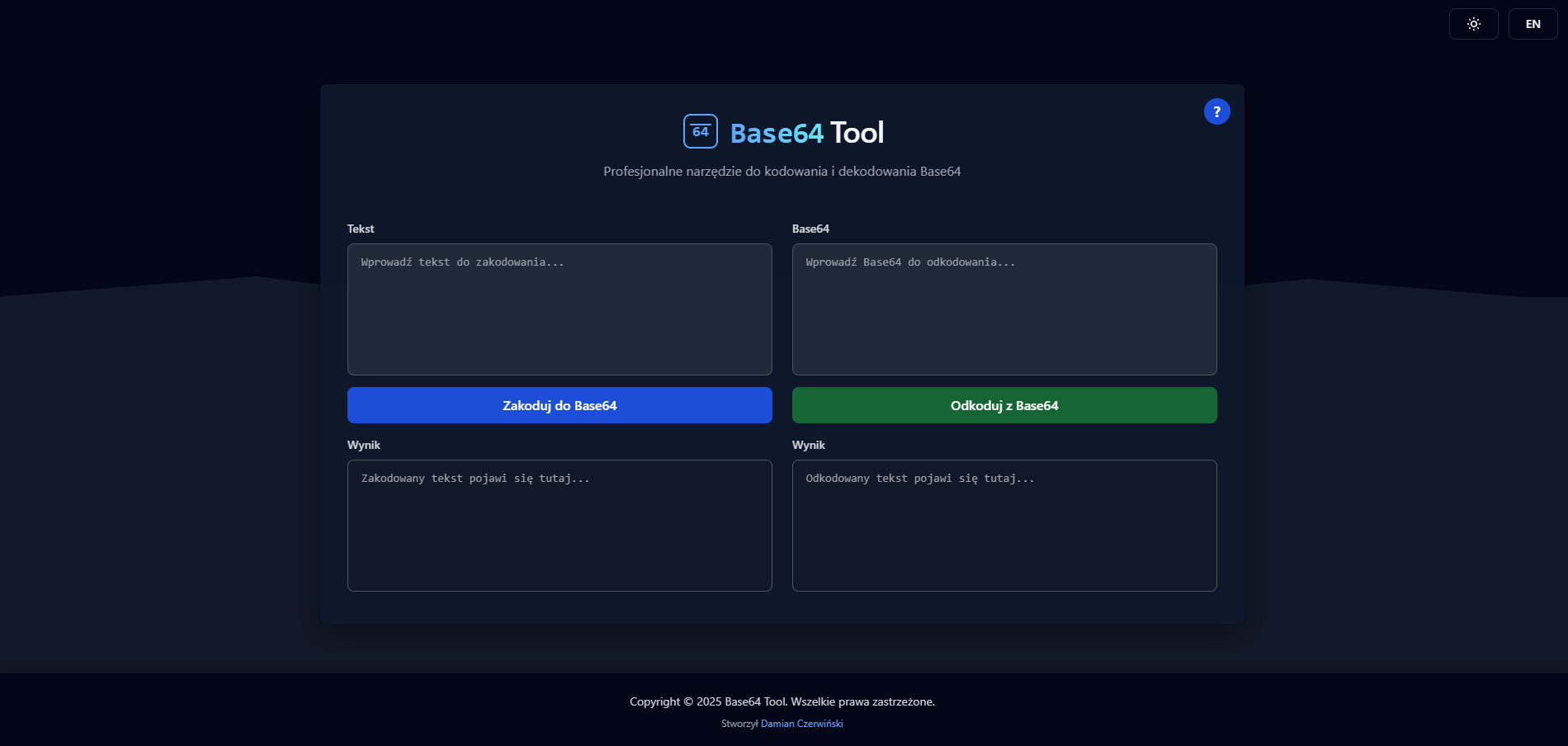Click the Base64 Tool heading text

(806, 133)
